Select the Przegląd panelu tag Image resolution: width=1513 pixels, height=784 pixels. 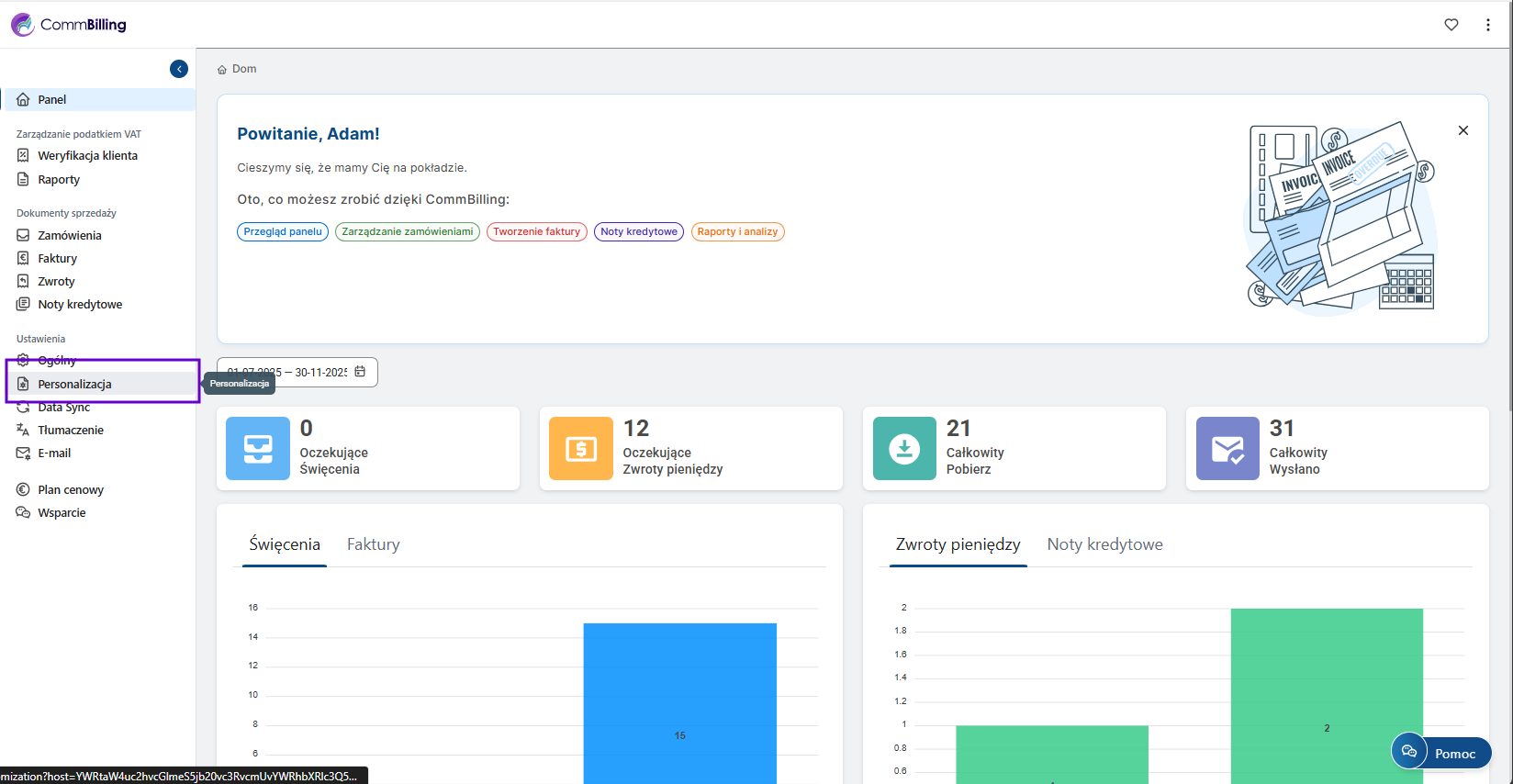(283, 232)
